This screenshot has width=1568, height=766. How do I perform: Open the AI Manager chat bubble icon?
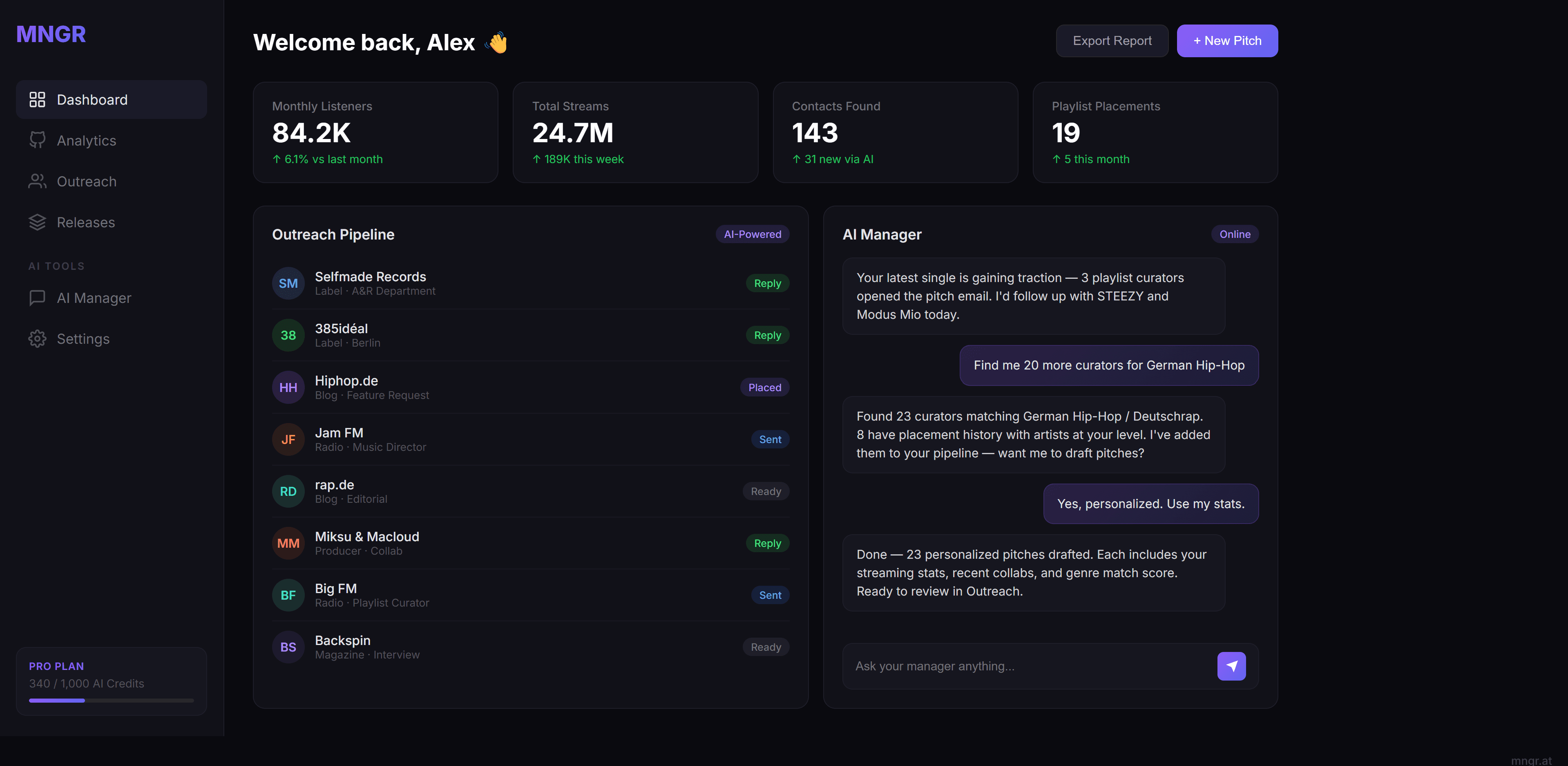[37, 298]
